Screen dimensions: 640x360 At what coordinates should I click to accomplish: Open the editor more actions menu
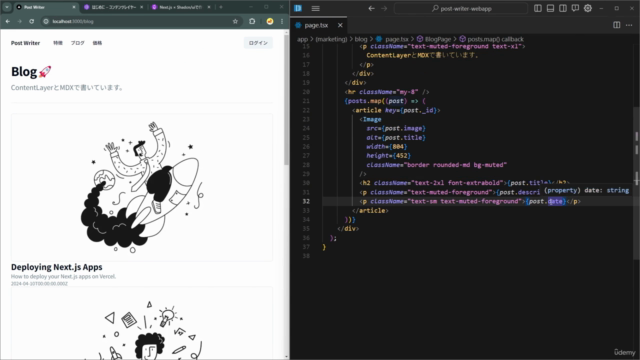629,25
